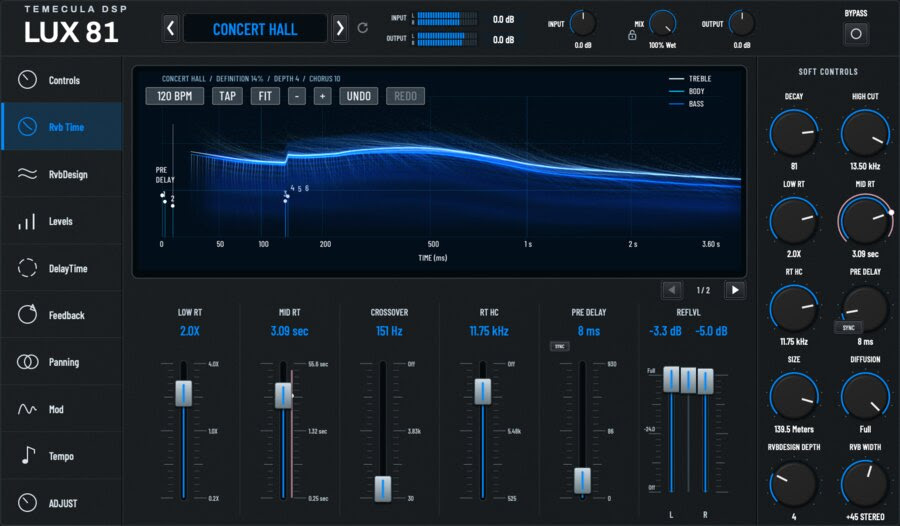Click the 120 BPM tempo button
900x526 pixels.
[x=174, y=96]
